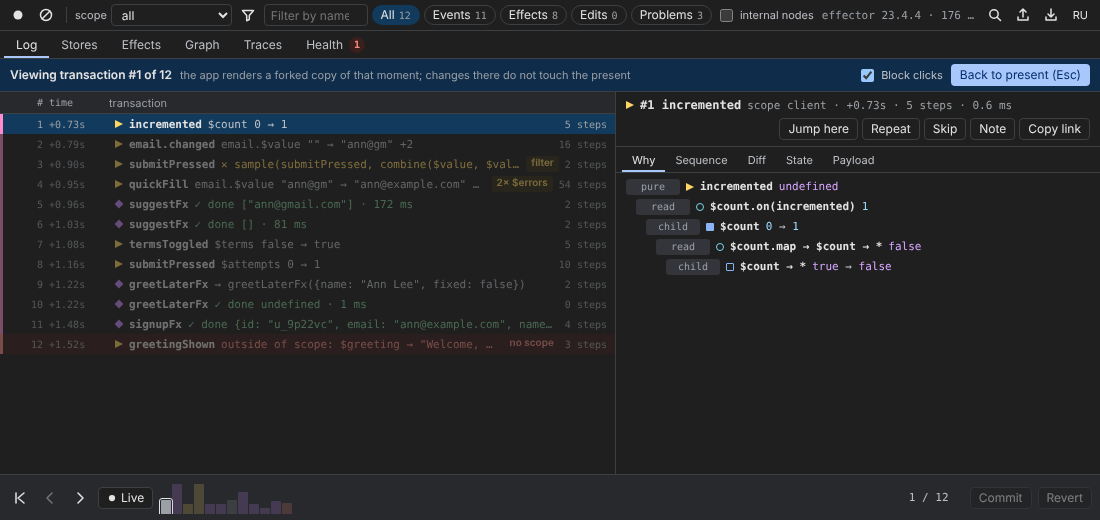Select the incremented $count transaction row
Screen dimensions: 1100x520
point(307,124)
